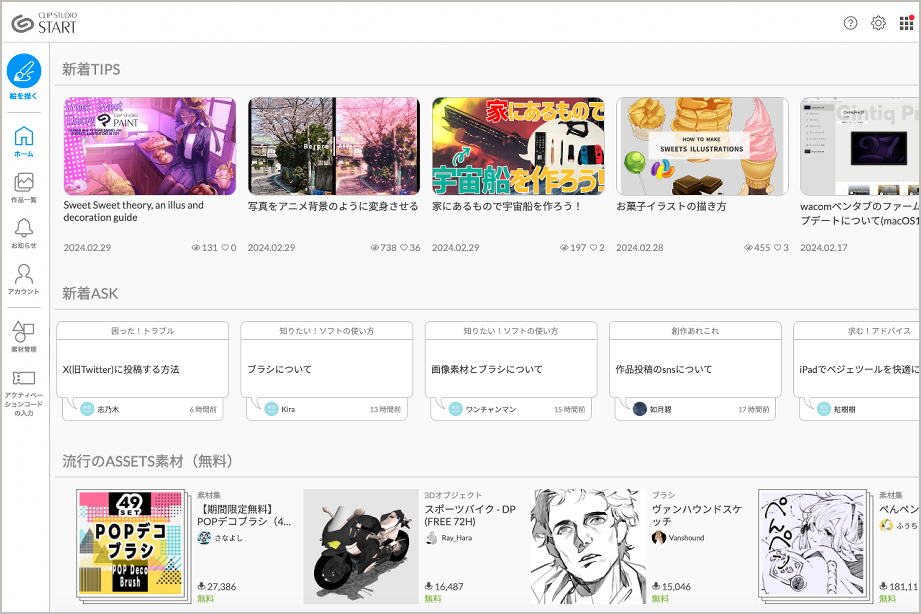Click the Draw (絵を描く) pen icon
The image size is (921, 614).
click(24, 72)
